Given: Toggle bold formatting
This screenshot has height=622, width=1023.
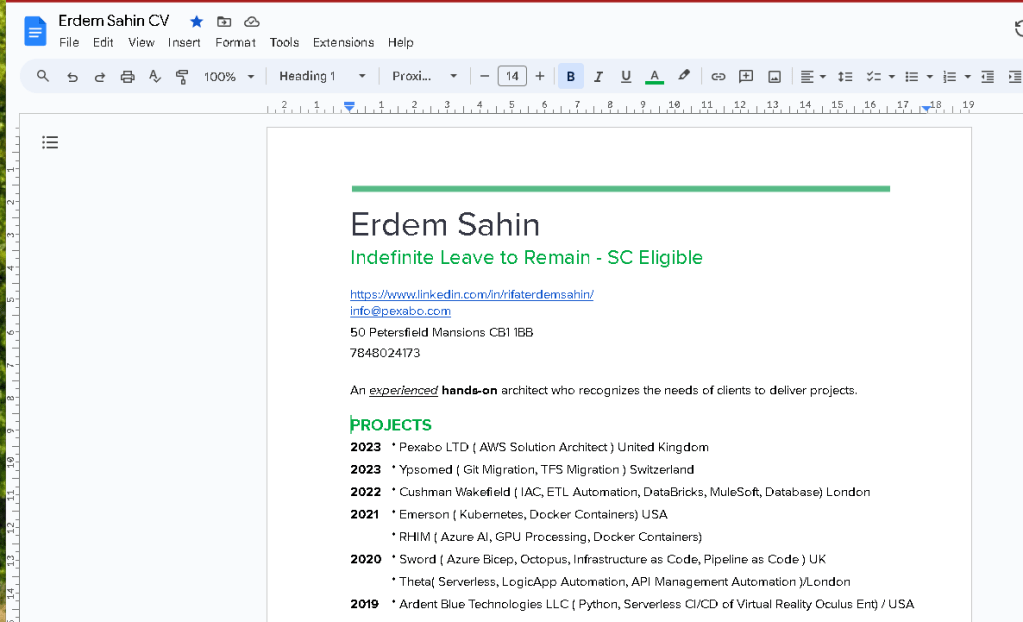Looking at the screenshot, I should (x=571, y=76).
